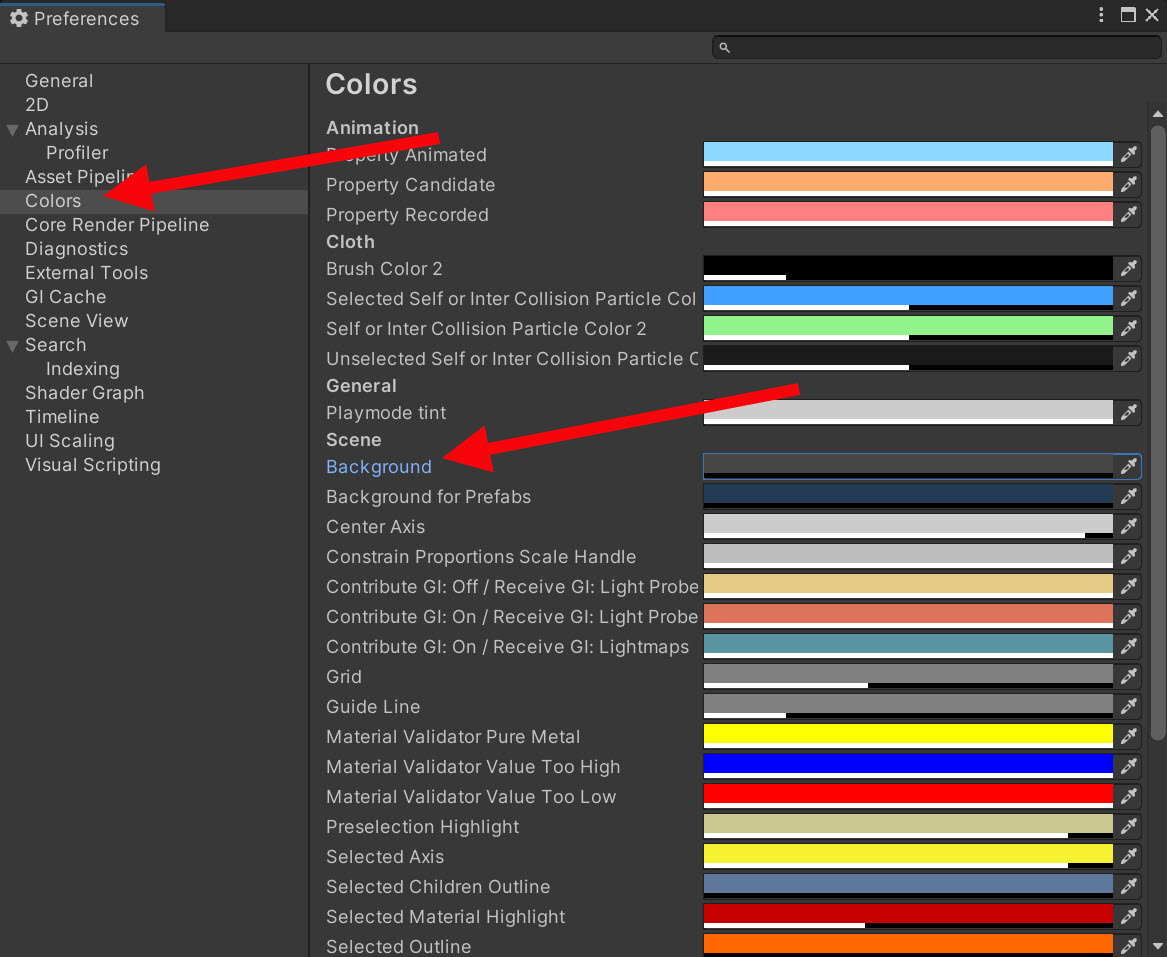
Task: Click the eyedropper for Background for Prefabs
Action: [x=1128, y=496]
